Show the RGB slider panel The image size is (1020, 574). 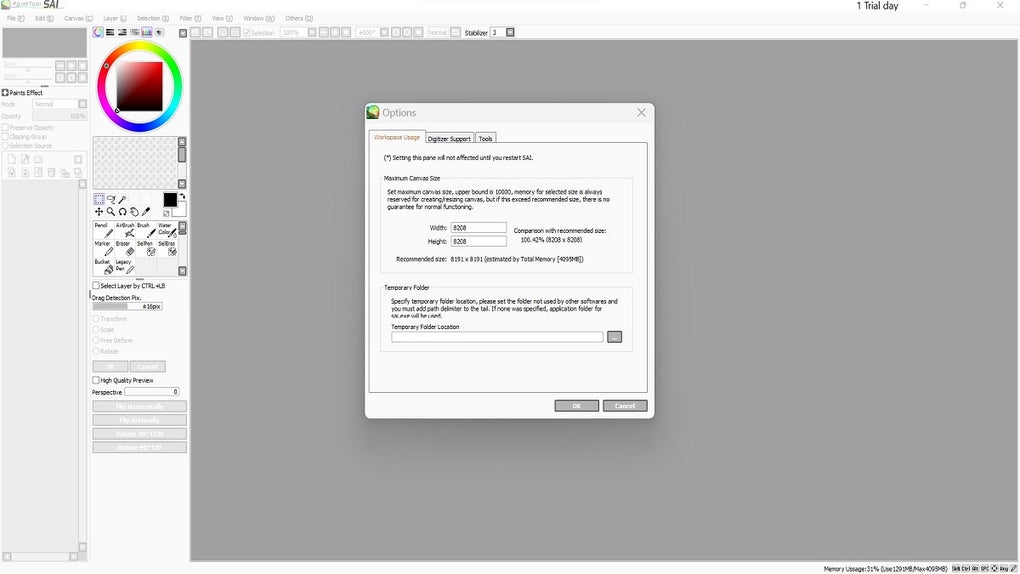point(110,32)
